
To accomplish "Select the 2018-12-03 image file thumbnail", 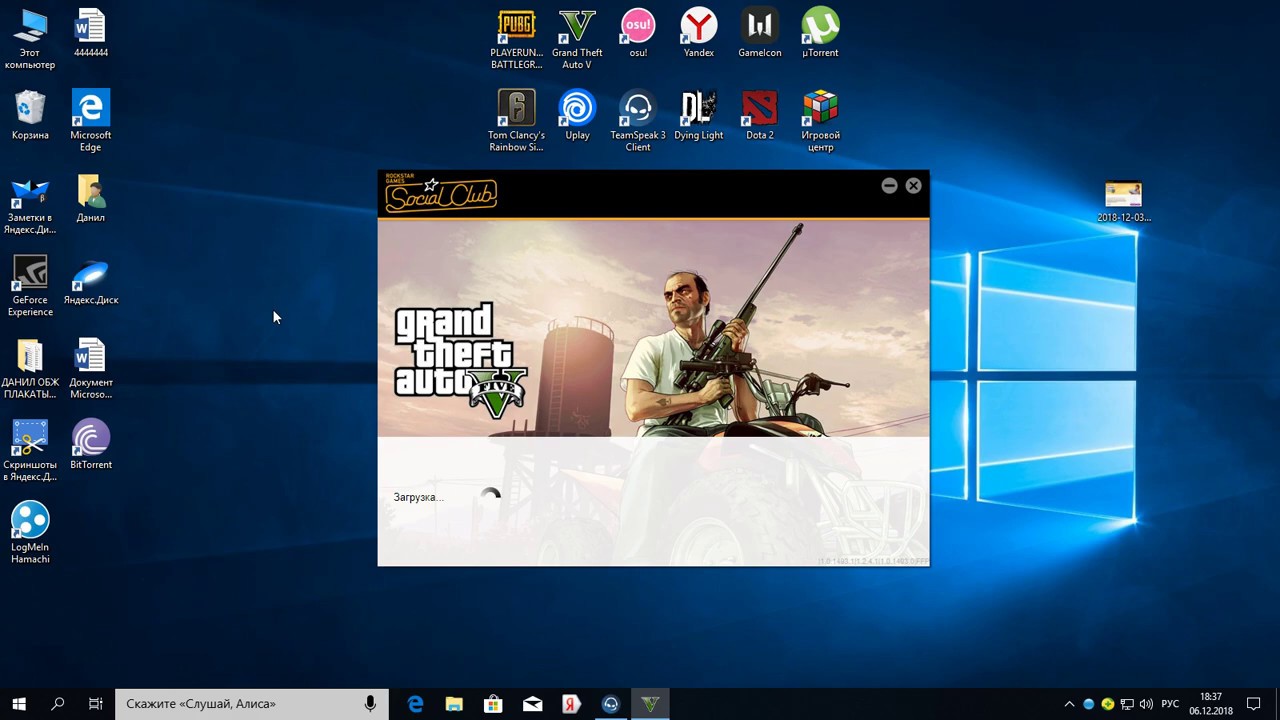I will [x=1124, y=202].
